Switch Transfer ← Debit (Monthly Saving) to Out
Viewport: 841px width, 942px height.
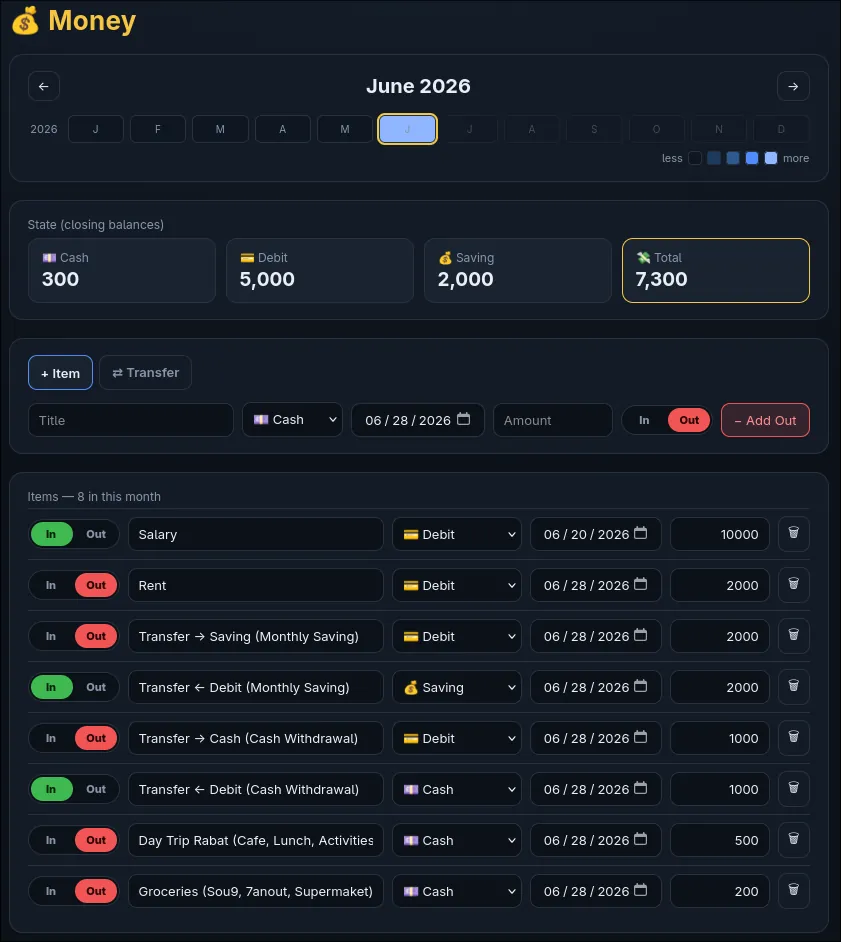(x=96, y=687)
